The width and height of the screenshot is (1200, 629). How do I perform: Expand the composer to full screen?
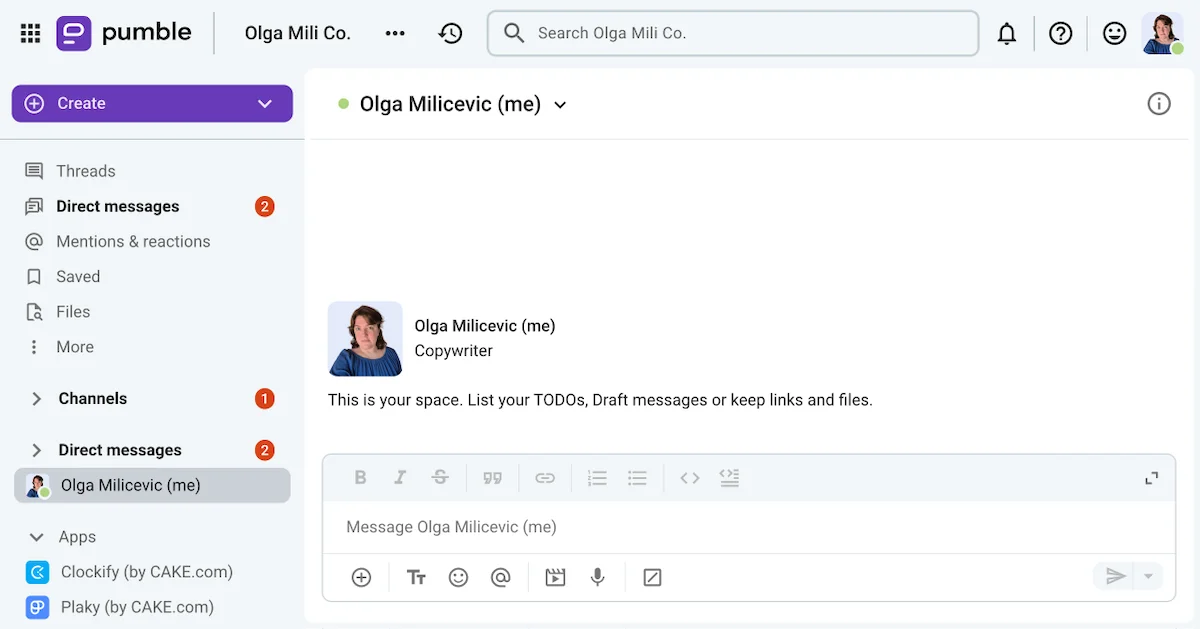[1151, 478]
